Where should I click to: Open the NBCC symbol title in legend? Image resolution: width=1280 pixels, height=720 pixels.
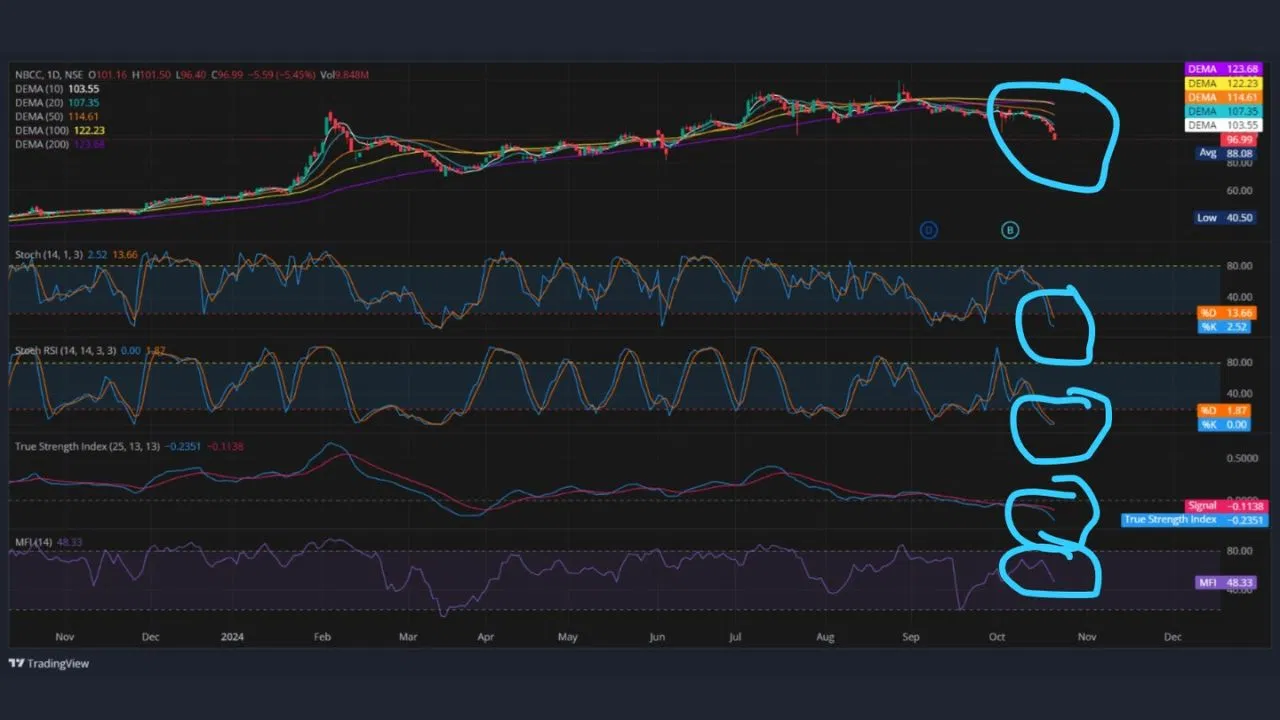pos(30,74)
